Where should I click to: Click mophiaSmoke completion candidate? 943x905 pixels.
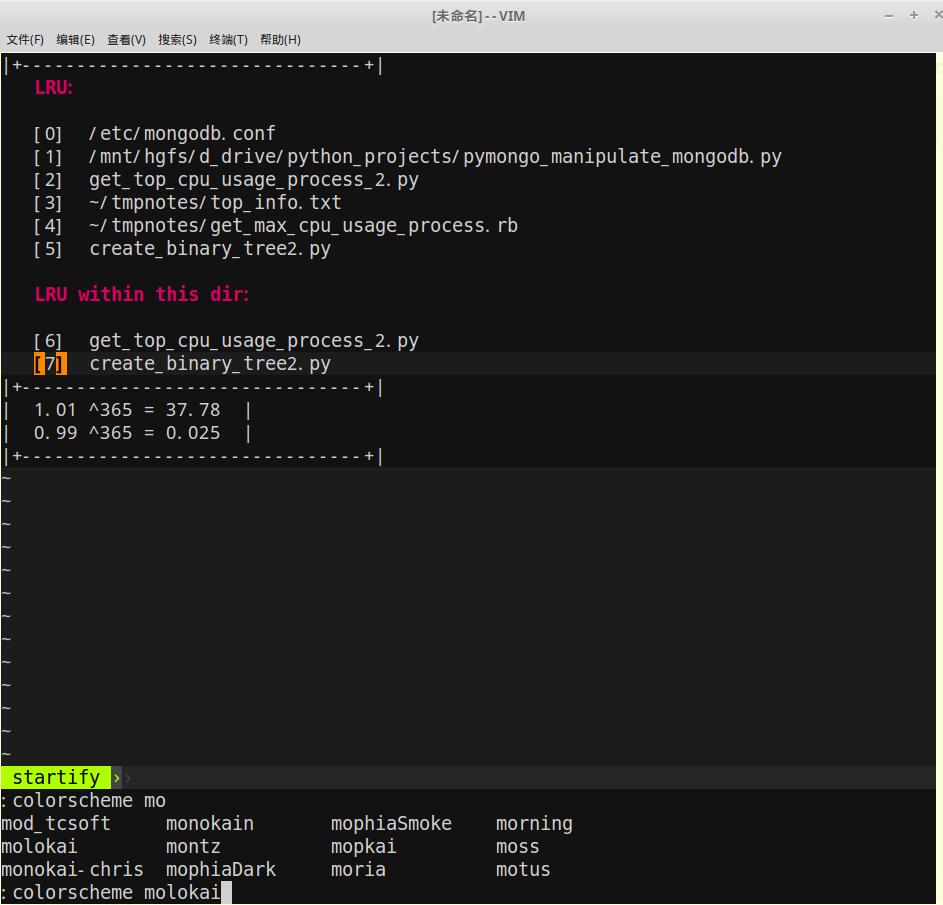pyautogui.click(x=392, y=824)
